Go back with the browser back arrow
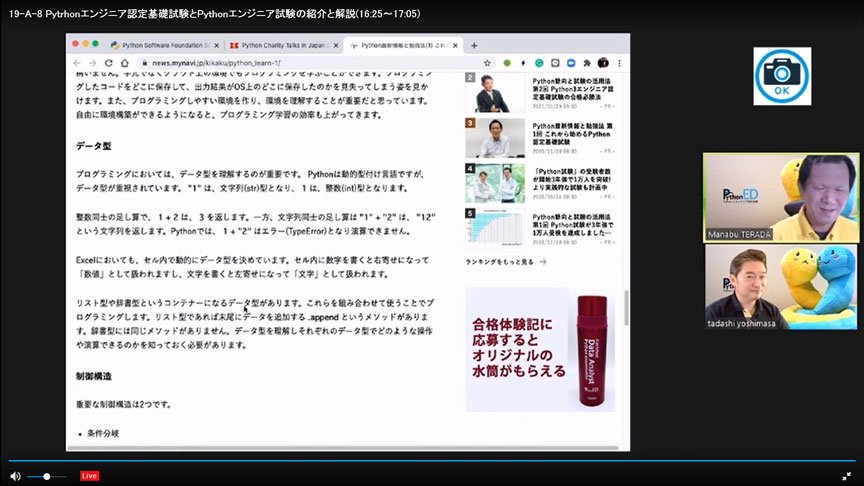Screen dimensions: 864x486 [77, 63]
